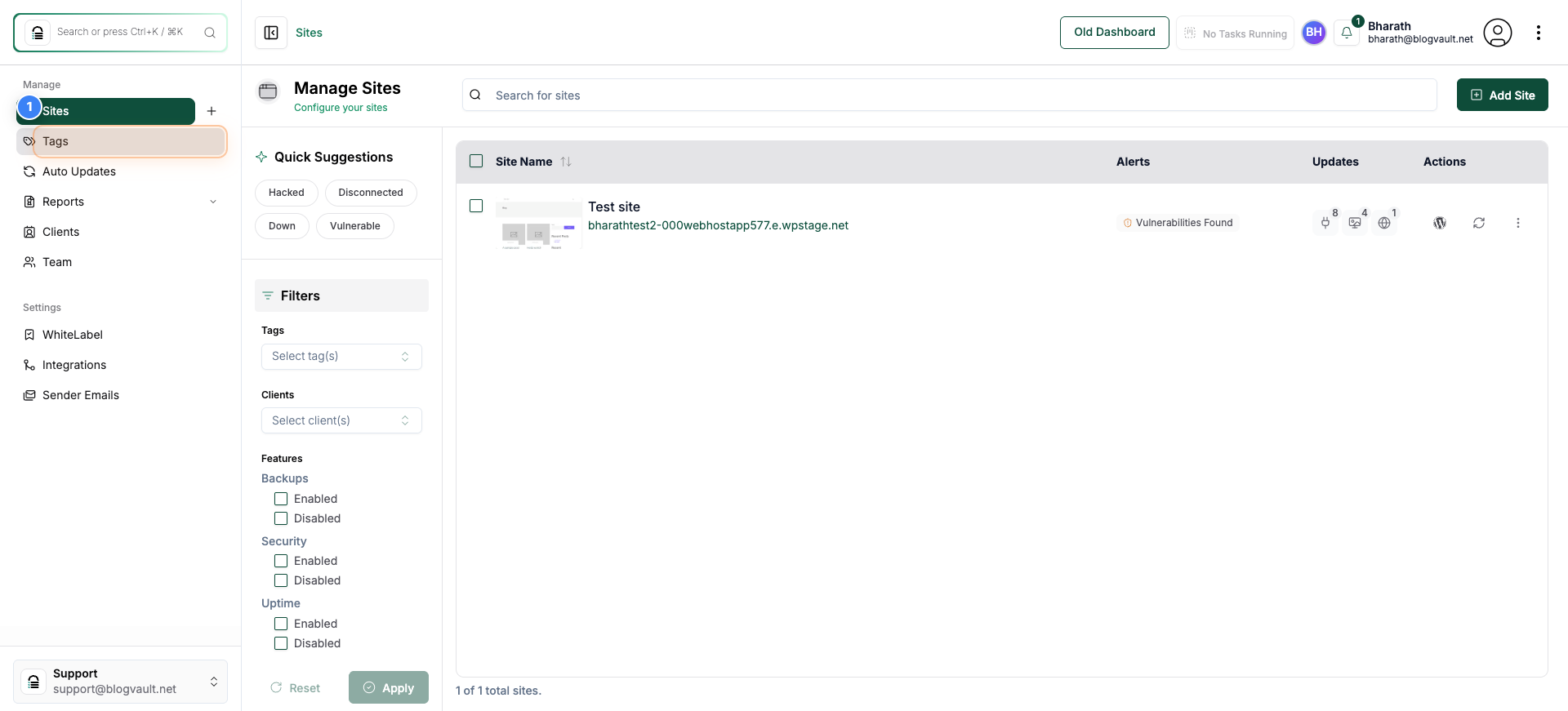
Task: Click the Filters funnel icon
Action: click(268, 296)
